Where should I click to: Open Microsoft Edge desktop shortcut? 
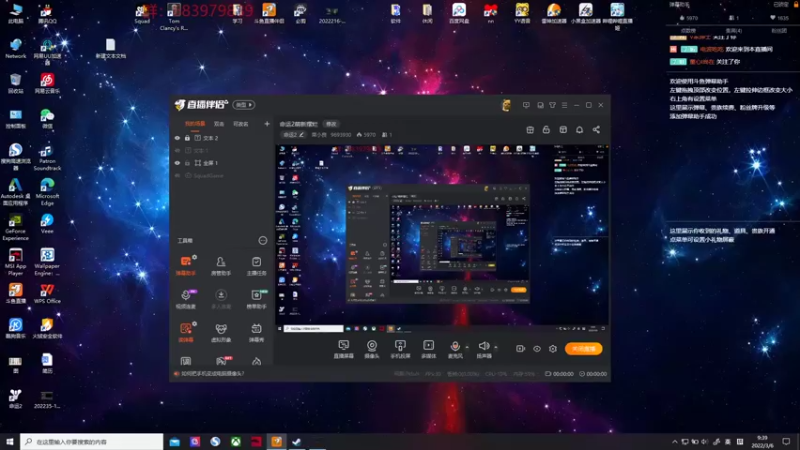[47, 192]
